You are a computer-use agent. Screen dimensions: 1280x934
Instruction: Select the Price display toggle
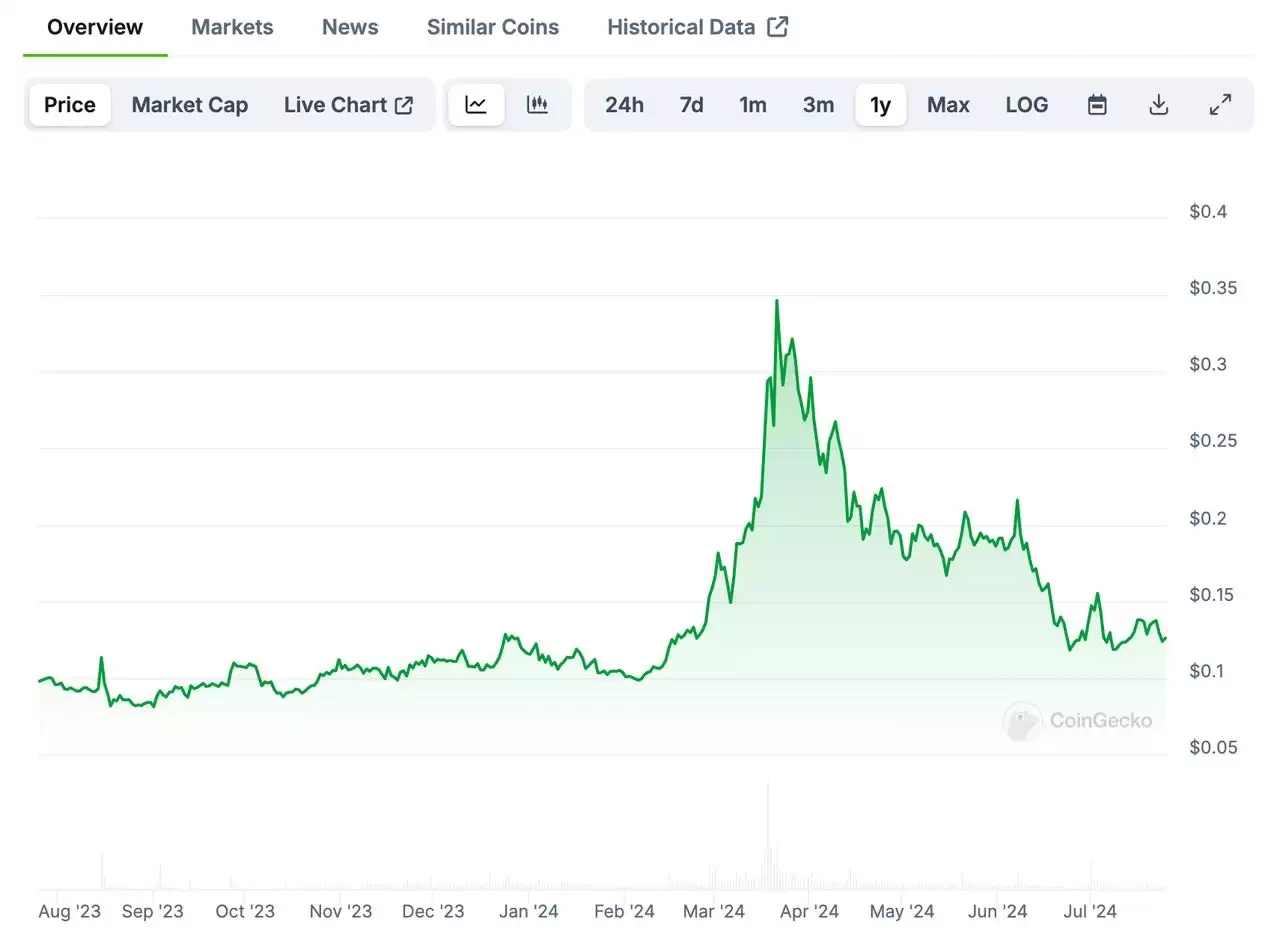69,104
